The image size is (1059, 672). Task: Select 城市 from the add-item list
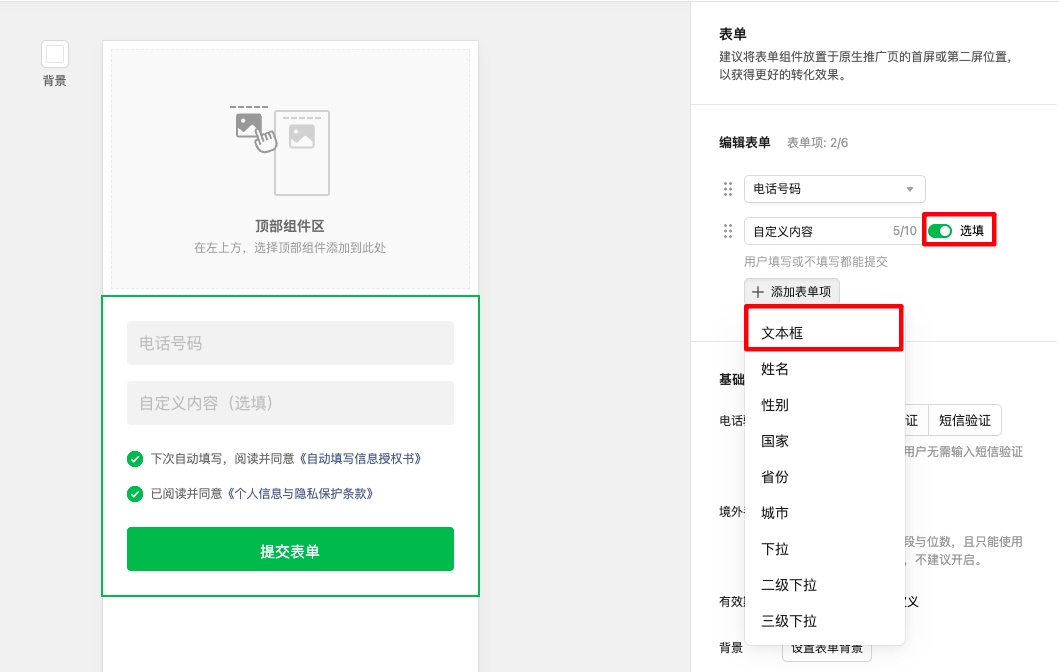[775, 513]
